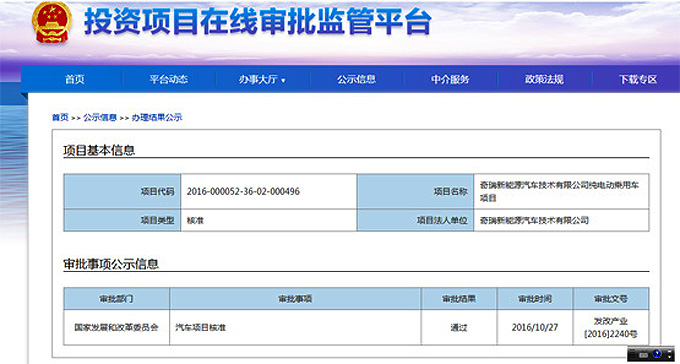This screenshot has height=364, width=680.
Task: Click the site title 投资项目在线审批监管平台
Action: tap(258, 21)
